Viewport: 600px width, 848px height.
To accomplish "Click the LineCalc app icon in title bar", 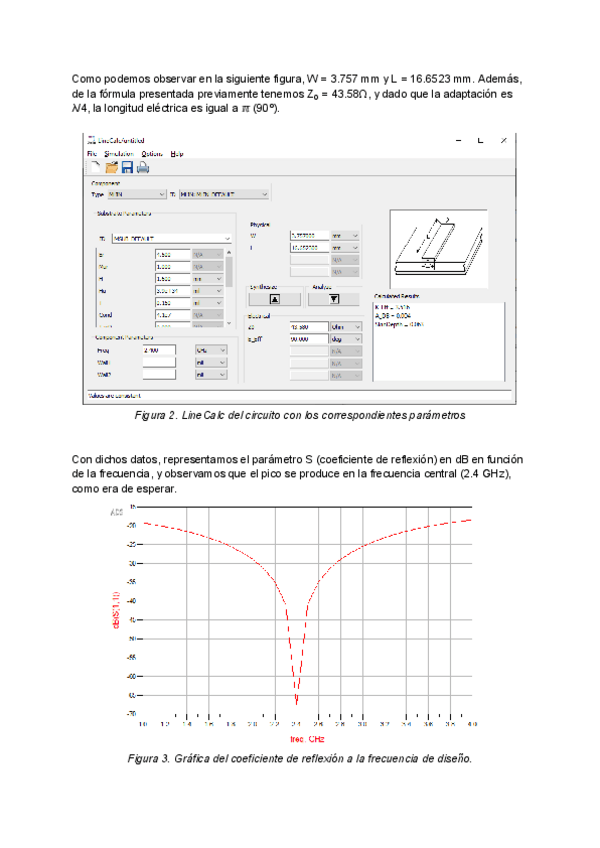I will 92,140.
